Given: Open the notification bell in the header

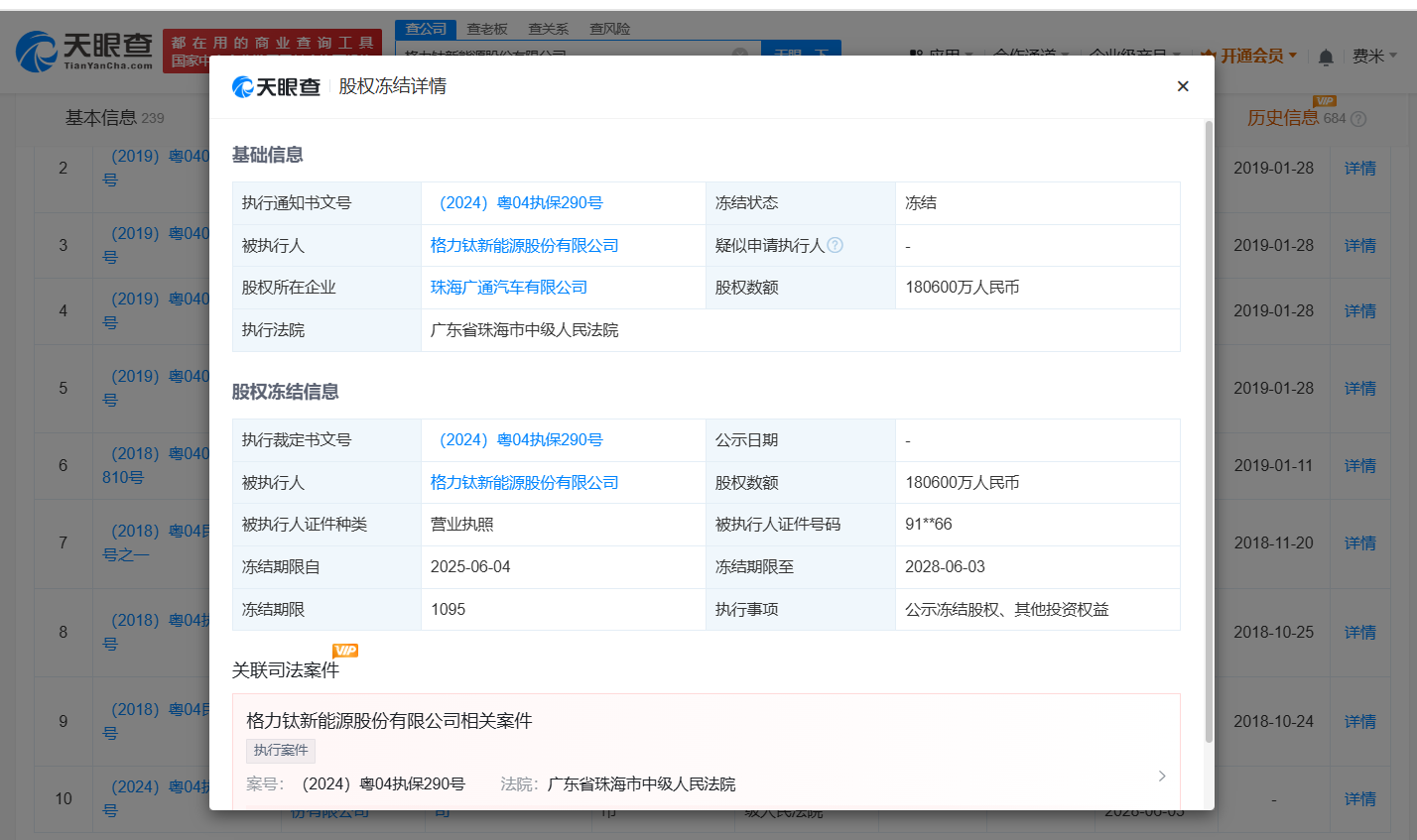Looking at the screenshot, I should 1326,58.
